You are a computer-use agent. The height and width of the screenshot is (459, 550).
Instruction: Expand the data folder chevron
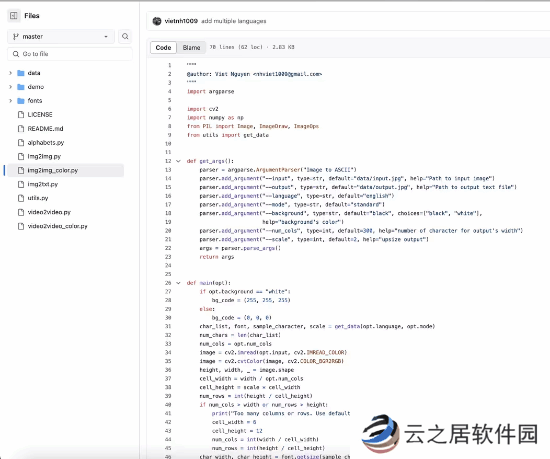(x=10, y=73)
